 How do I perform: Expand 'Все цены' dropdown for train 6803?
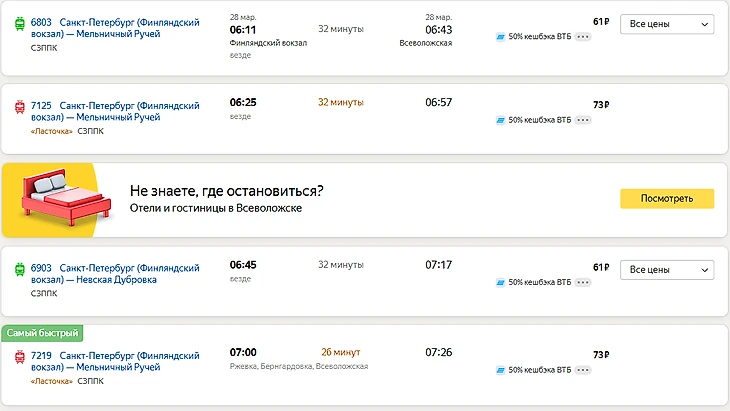point(666,24)
